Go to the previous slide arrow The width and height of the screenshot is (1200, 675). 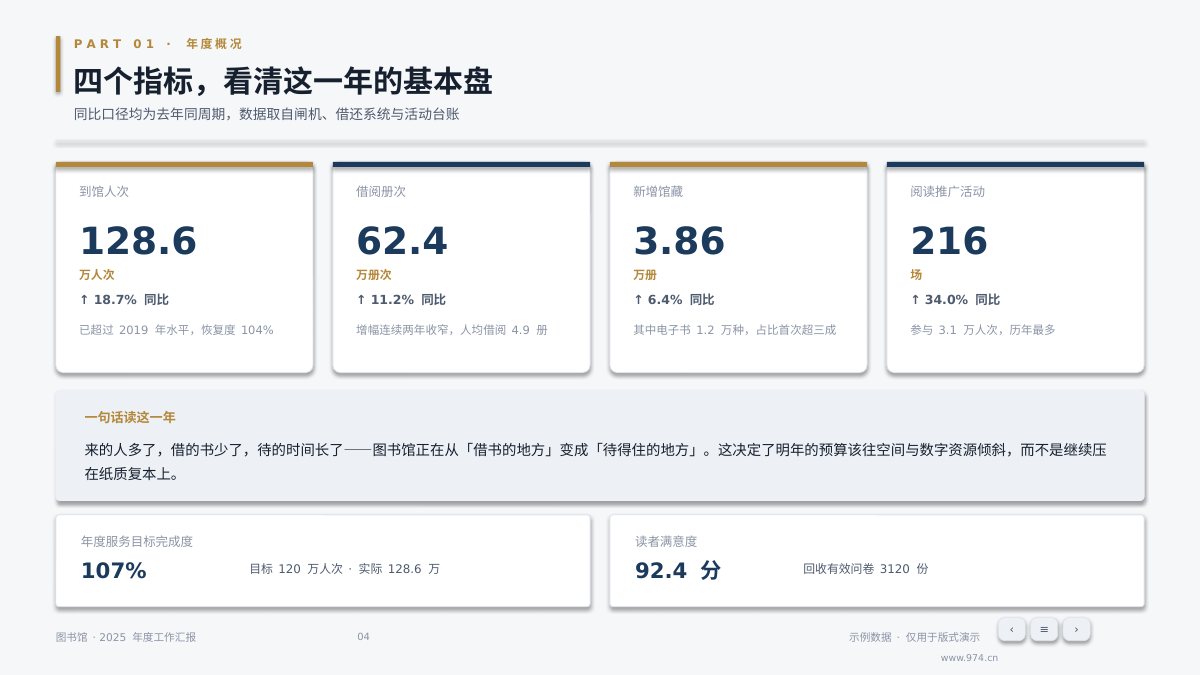pyautogui.click(x=1011, y=629)
